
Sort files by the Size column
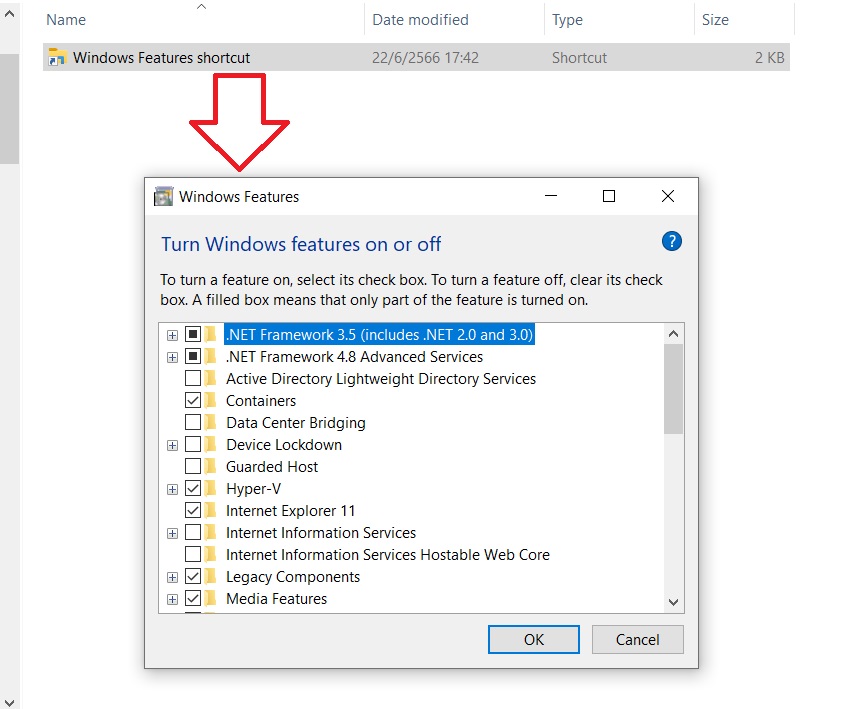pyautogui.click(x=715, y=19)
